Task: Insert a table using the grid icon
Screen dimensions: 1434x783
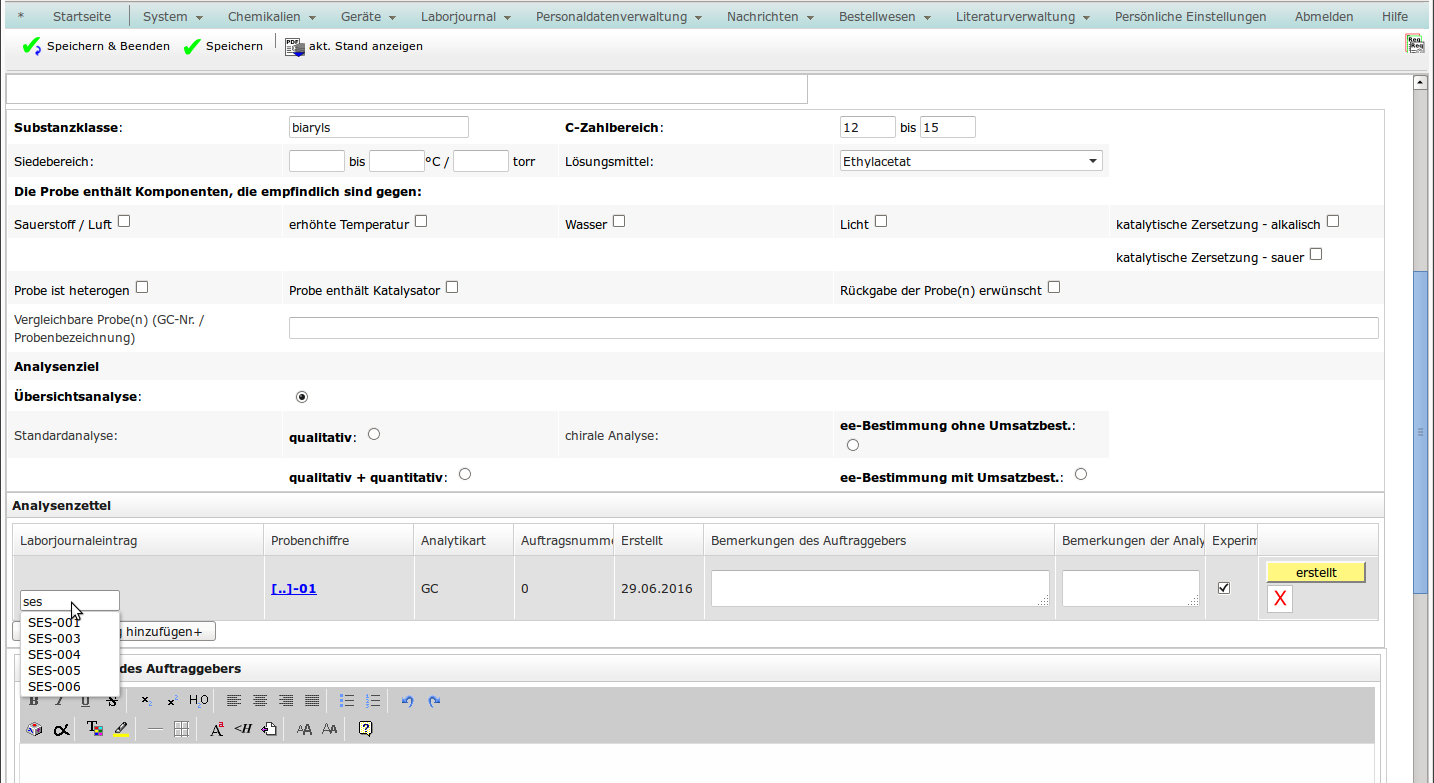Action: tap(181, 729)
